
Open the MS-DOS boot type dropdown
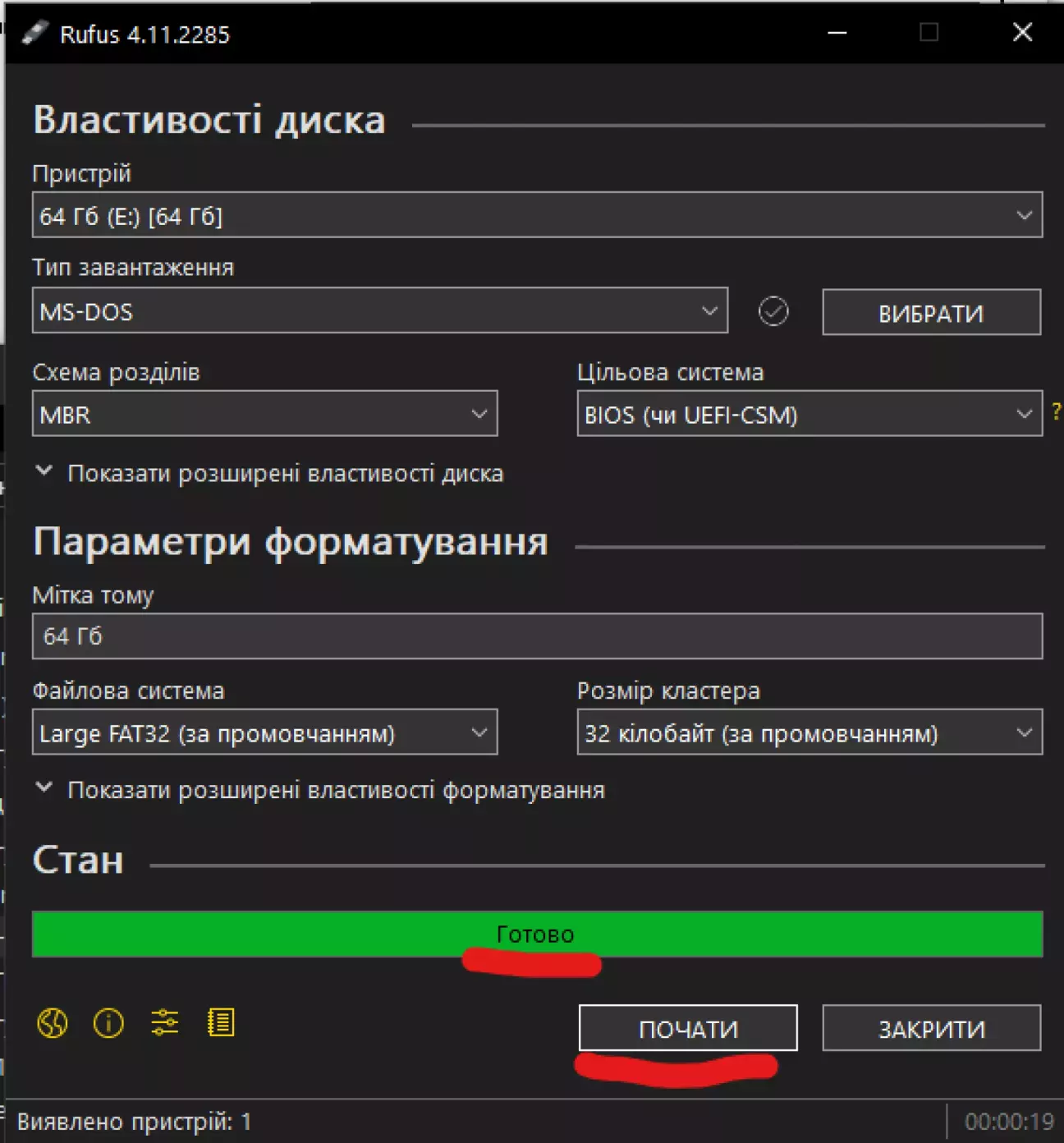(x=379, y=311)
